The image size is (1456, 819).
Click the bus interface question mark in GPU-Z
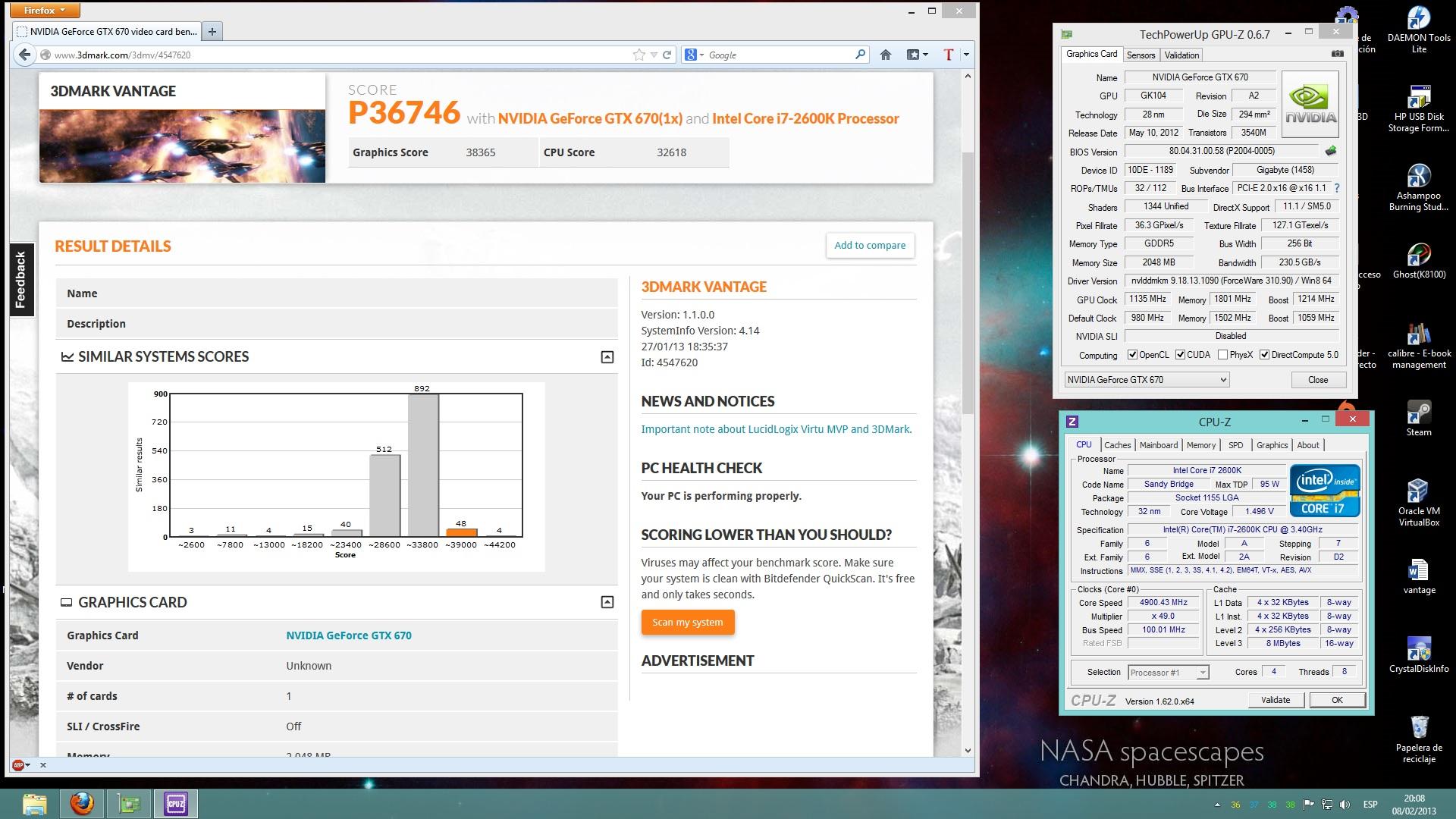point(1337,188)
